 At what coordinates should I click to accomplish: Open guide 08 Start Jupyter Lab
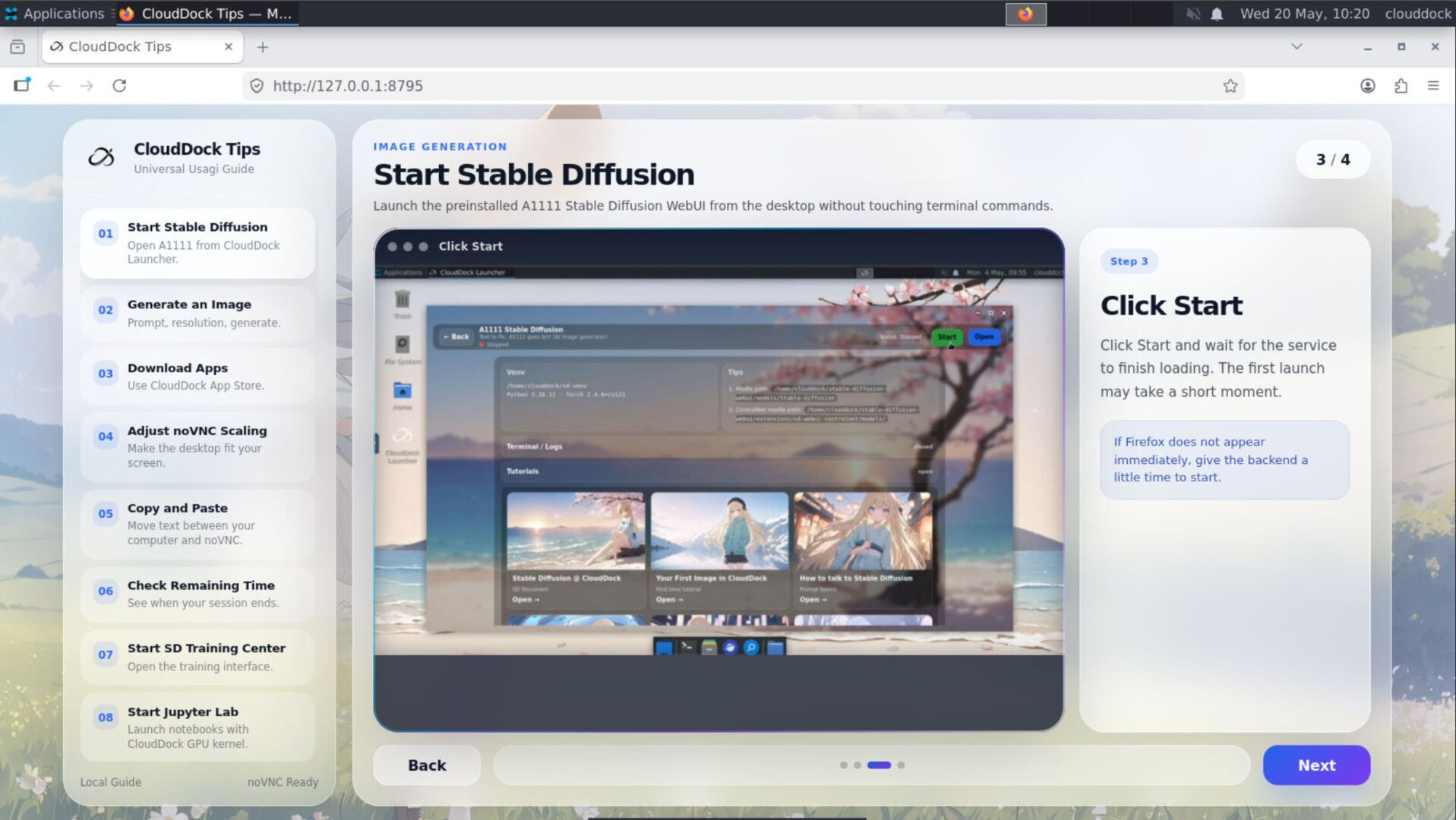point(197,727)
